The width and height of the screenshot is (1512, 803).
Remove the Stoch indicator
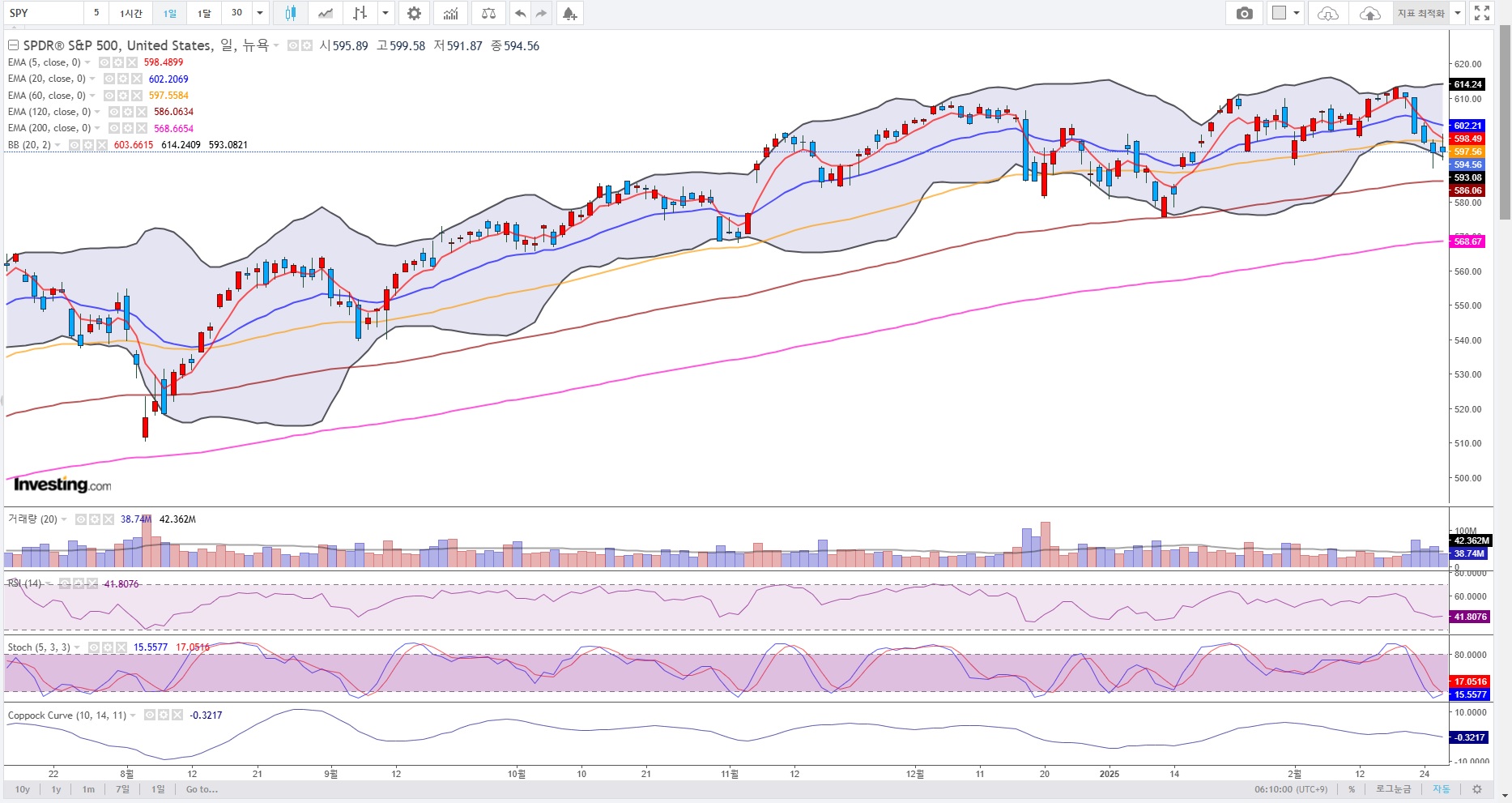pos(121,647)
